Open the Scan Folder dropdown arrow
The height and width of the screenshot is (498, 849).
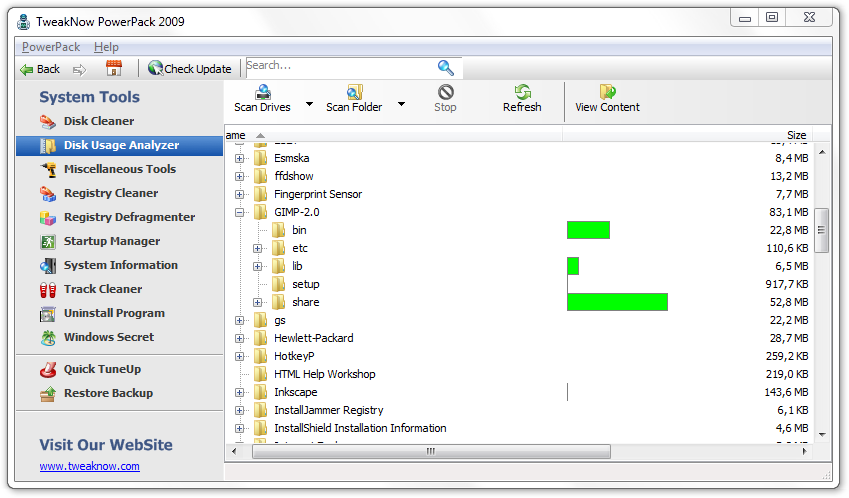[401, 103]
